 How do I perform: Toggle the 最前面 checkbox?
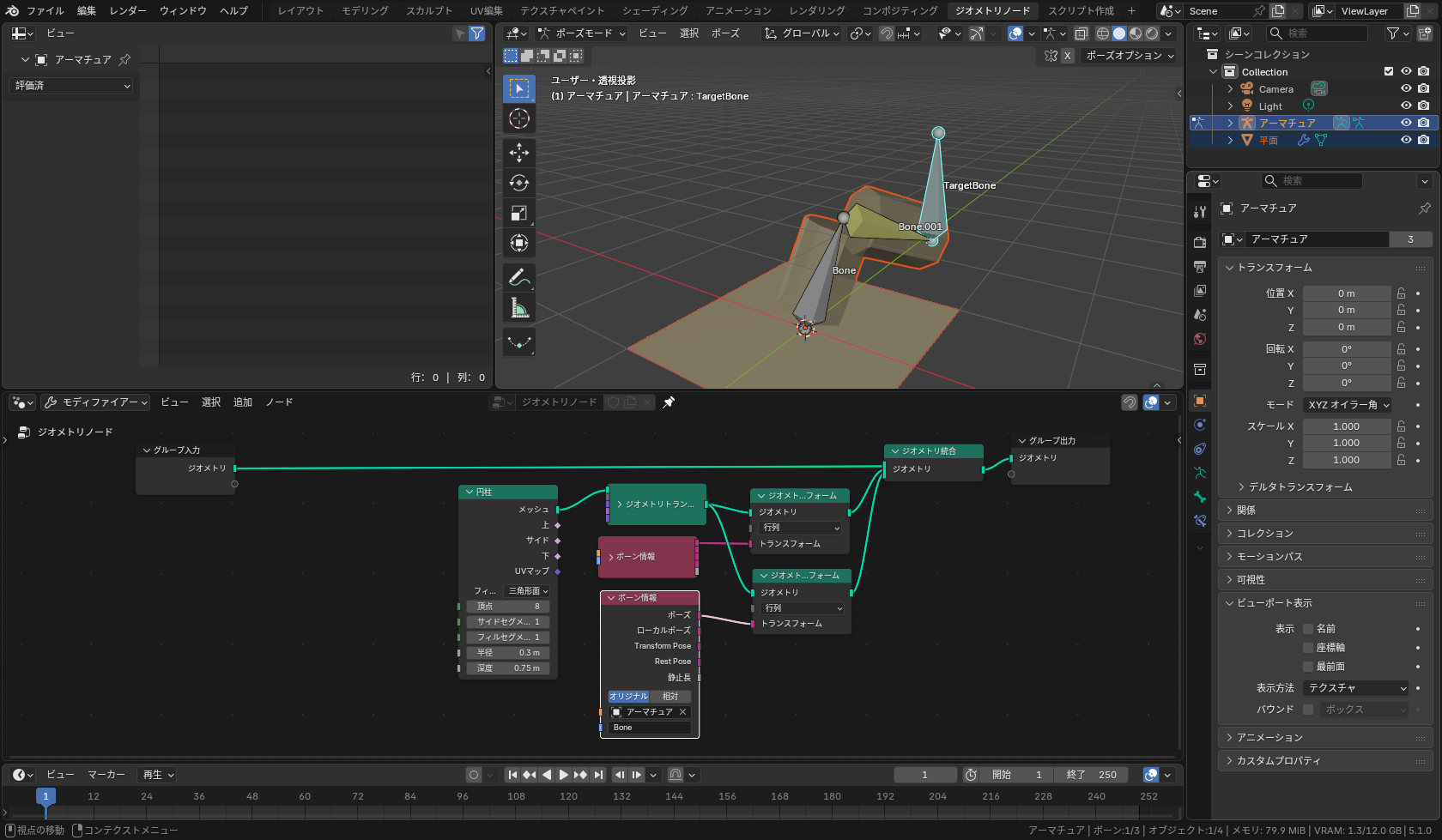[x=1308, y=667]
